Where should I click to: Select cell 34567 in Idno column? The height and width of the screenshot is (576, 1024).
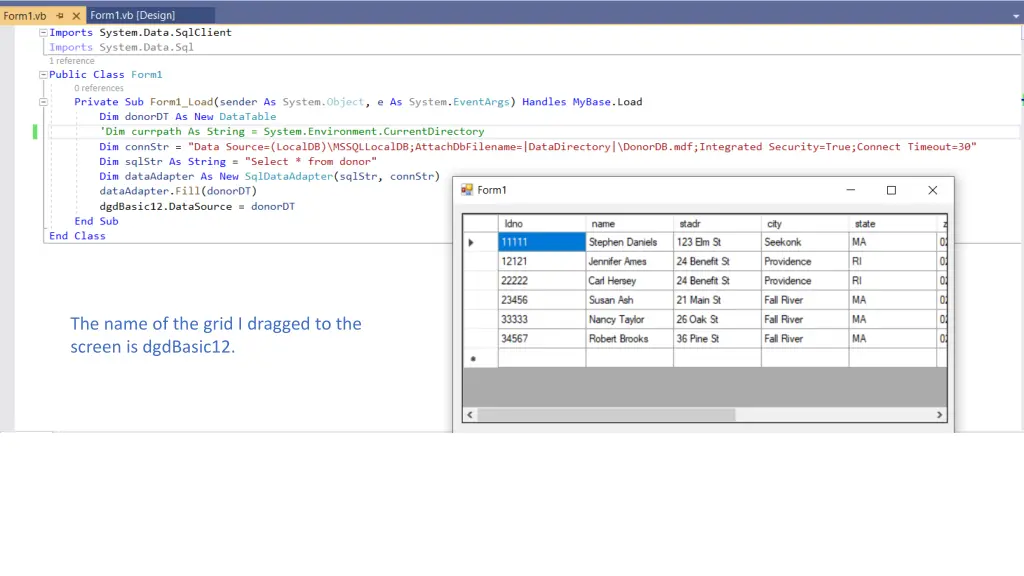coord(542,338)
